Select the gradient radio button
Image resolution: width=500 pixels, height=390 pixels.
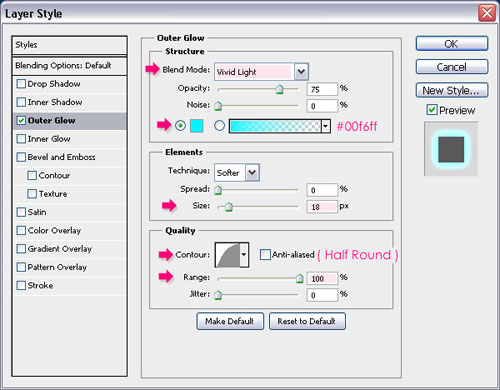[x=219, y=126]
